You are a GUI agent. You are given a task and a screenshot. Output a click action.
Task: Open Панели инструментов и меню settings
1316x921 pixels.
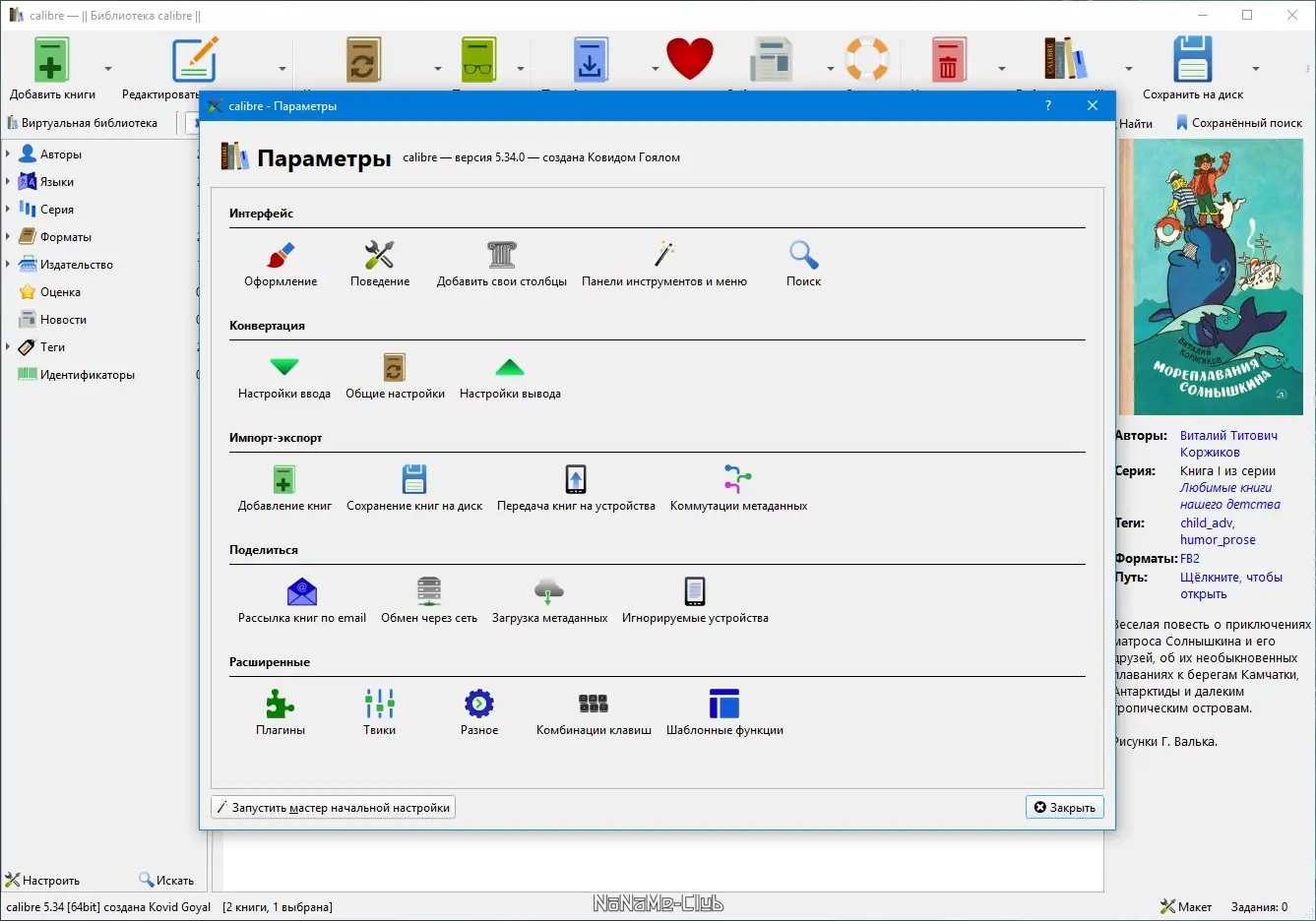pyautogui.click(x=664, y=264)
